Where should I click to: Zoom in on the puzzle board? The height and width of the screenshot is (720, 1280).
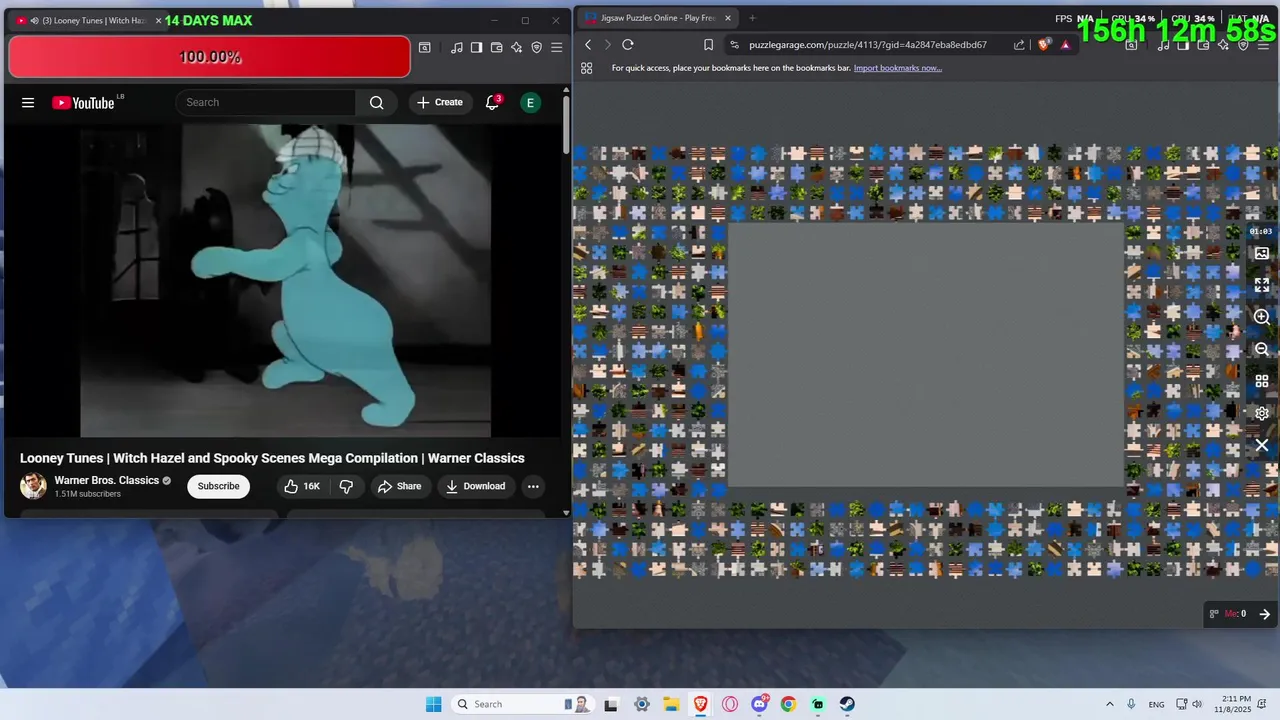tap(1262, 317)
